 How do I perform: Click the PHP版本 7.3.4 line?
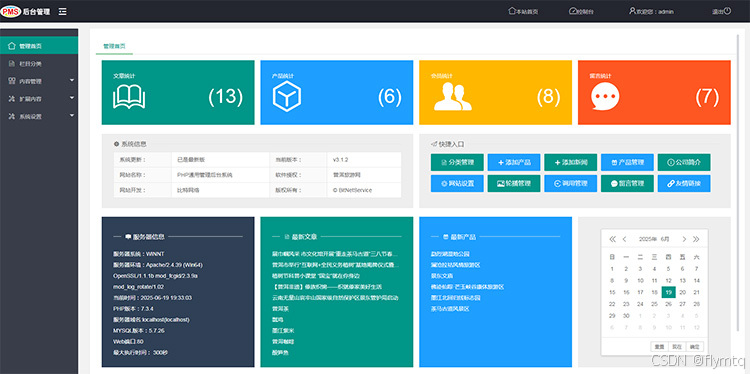[132, 308]
